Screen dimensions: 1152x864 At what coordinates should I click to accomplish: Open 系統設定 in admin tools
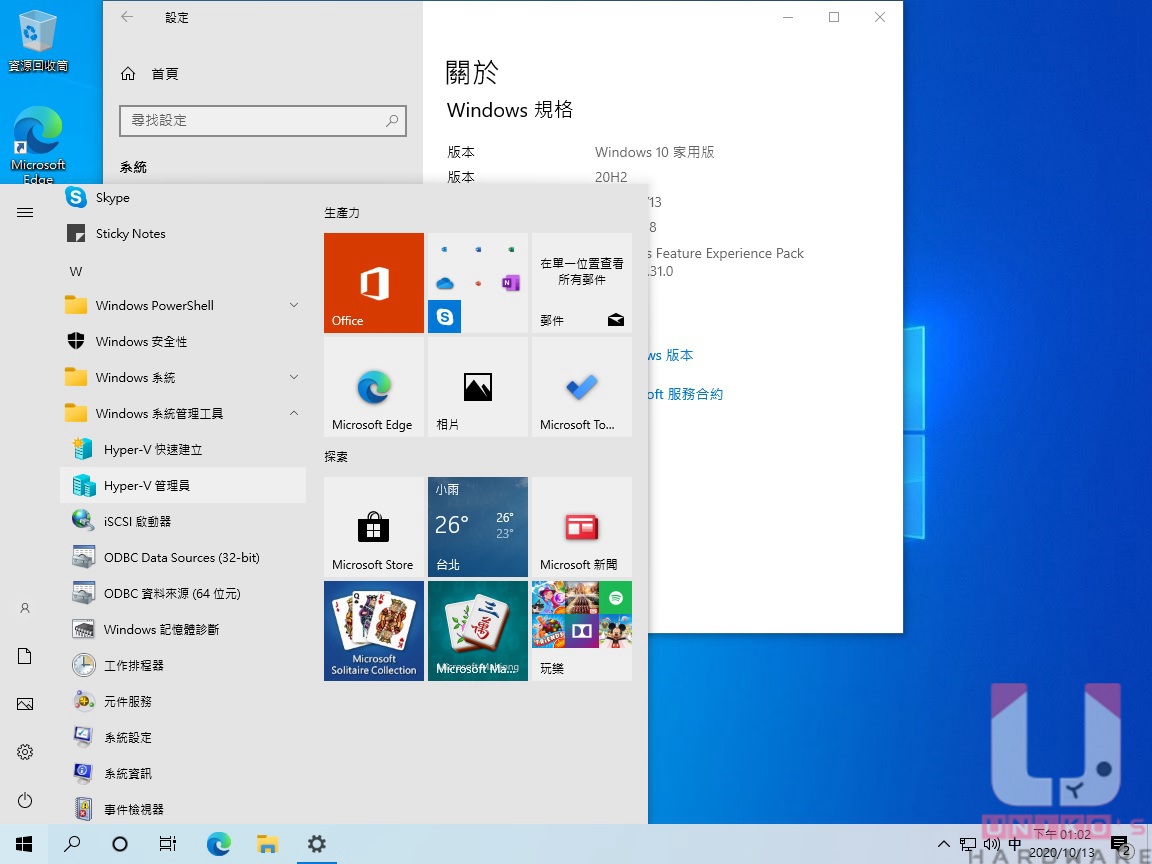pyautogui.click(x=182, y=738)
